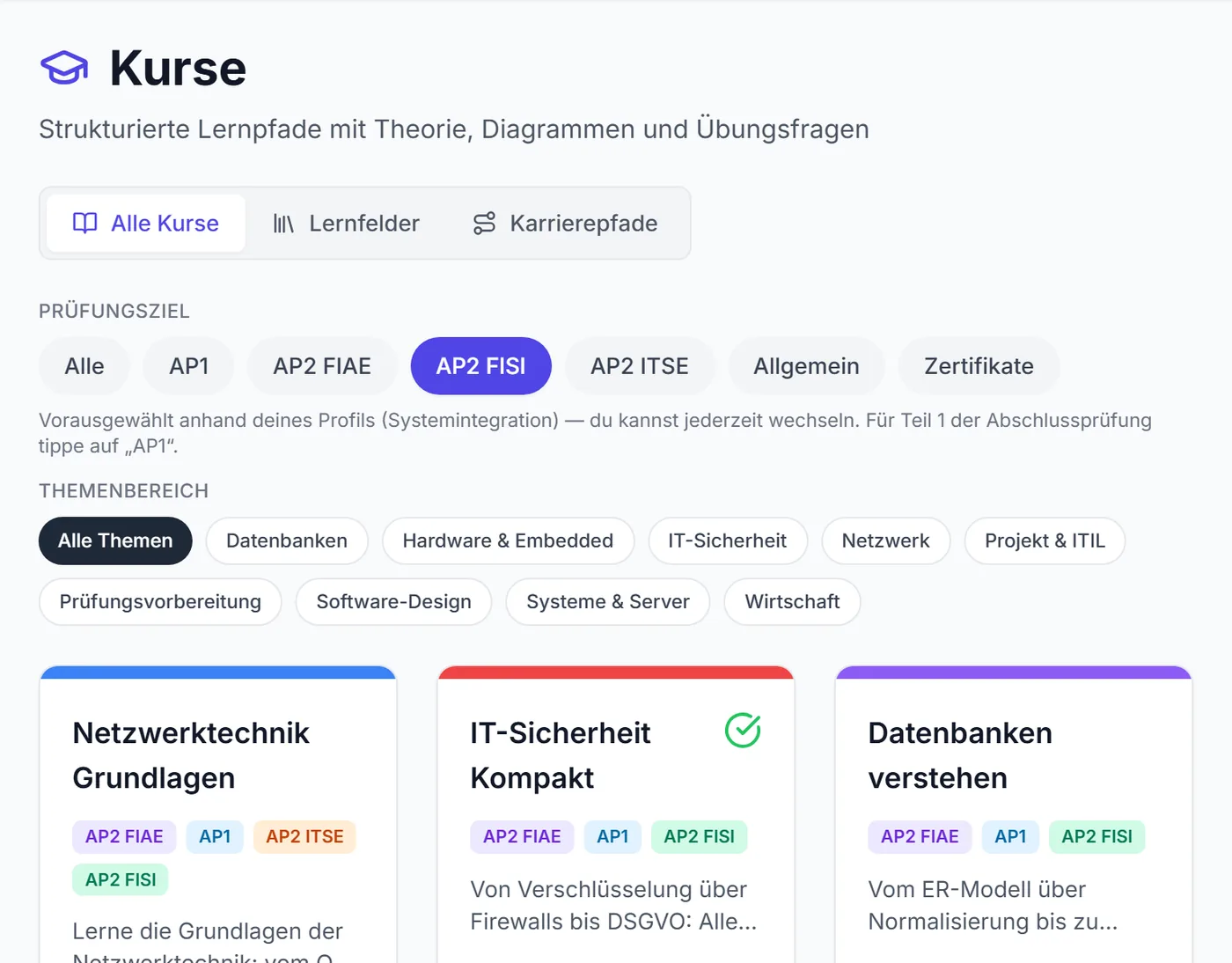Viewport: 1232px width, 963px height.
Task: Click the route icon beside Karrierepfade
Action: coord(485,224)
